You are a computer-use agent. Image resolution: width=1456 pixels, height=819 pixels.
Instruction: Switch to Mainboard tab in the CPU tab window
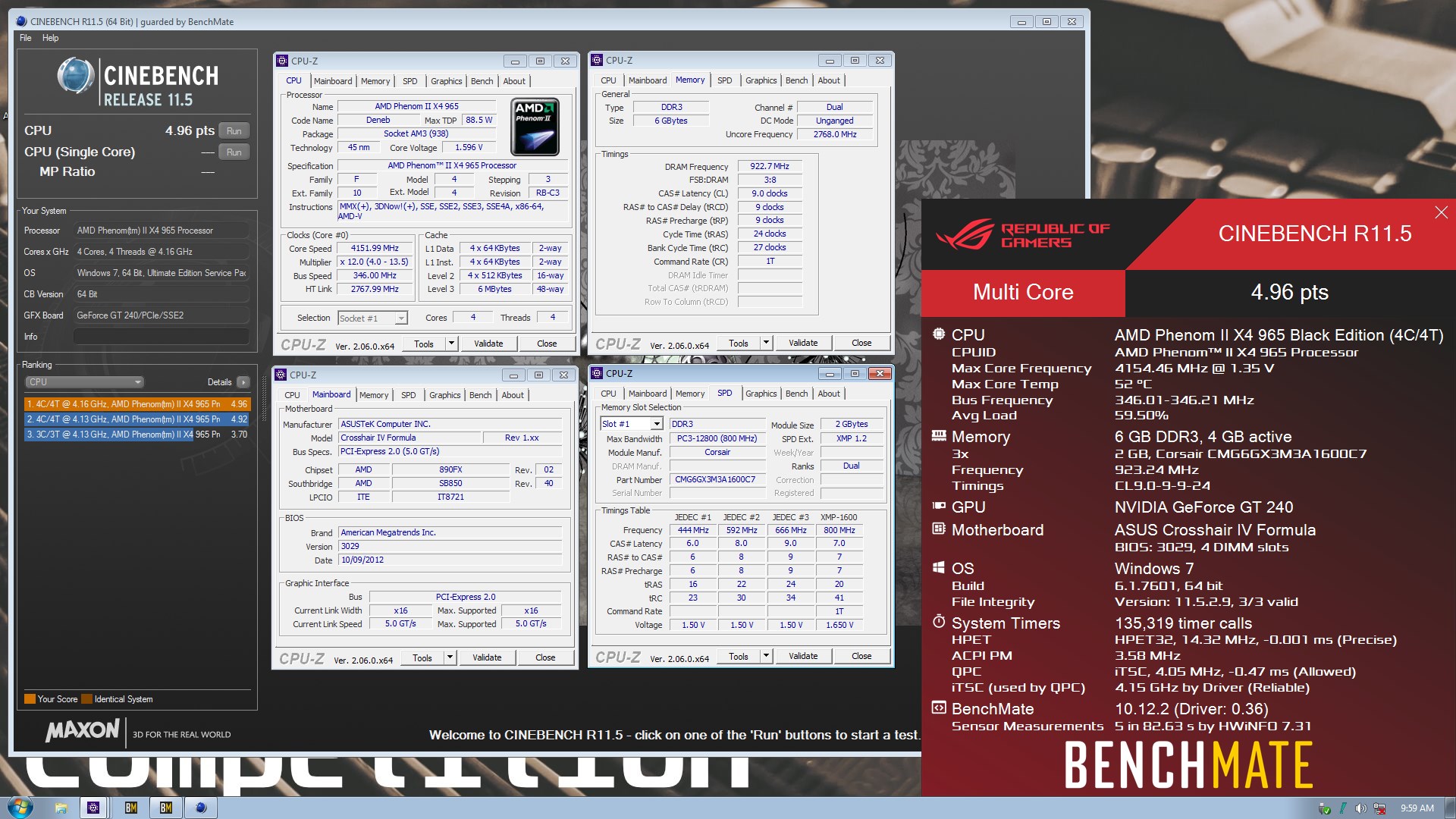(333, 81)
